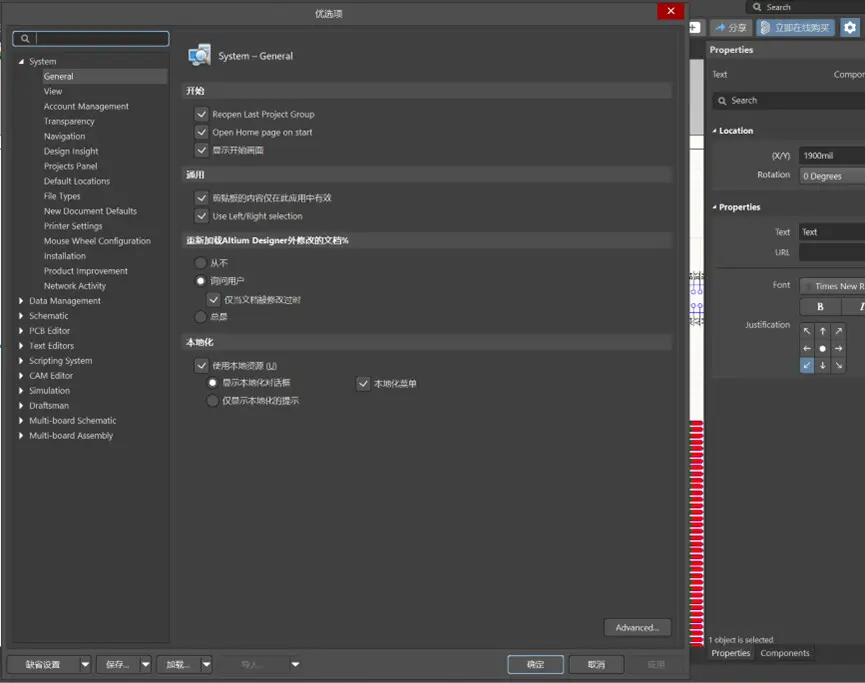Expand the CAM Editor node

pos(21,375)
